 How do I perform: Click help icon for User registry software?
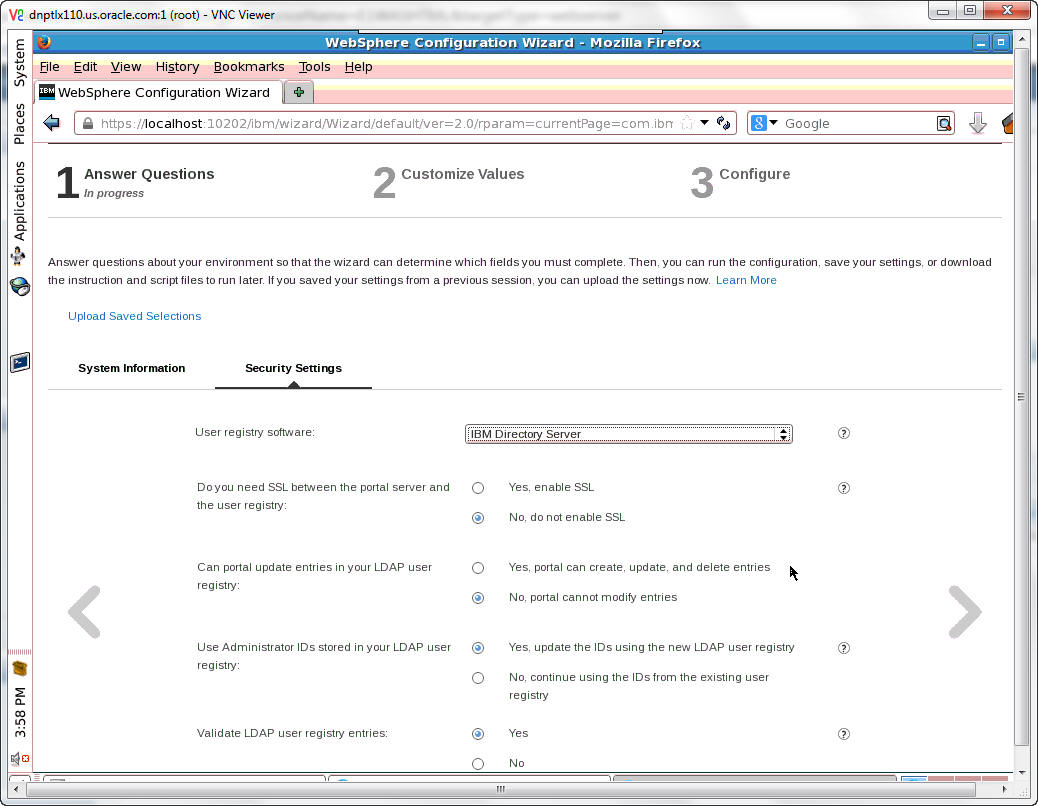point(843,433)
